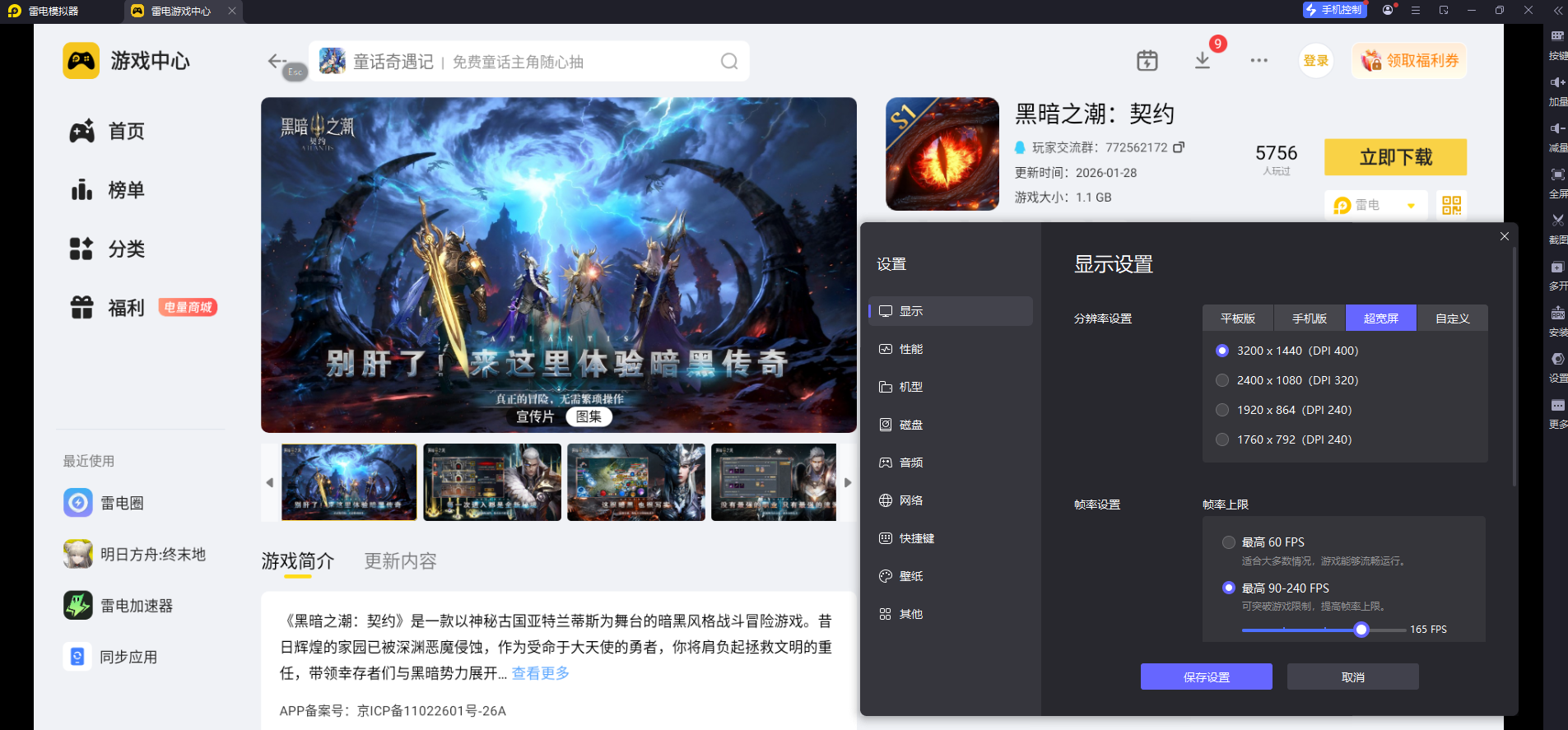The width and height of the screenshot is (1568, 730).
Task: Copy the player group number 772562172
Action: click(1179, 147)
